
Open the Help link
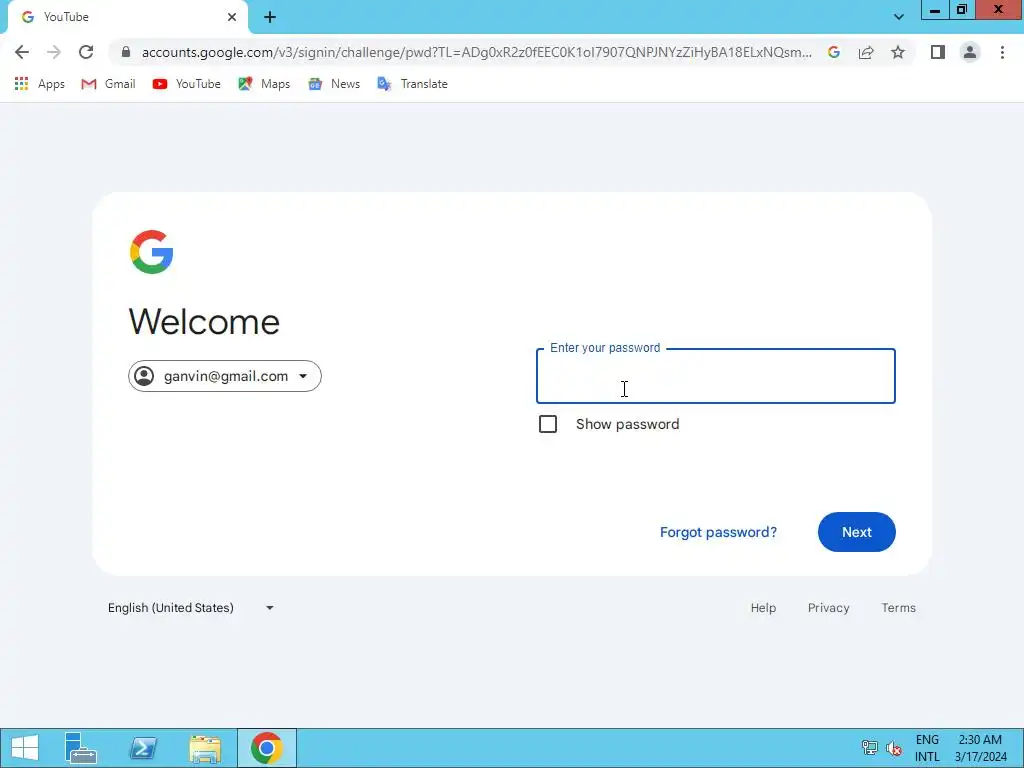pyautogui.click(x=763, y=608)
